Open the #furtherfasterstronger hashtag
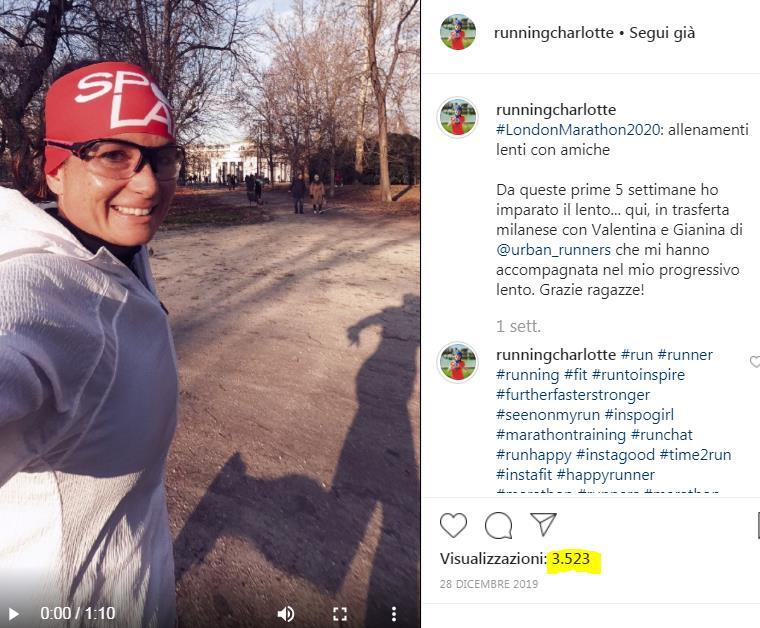 (573, 394)
